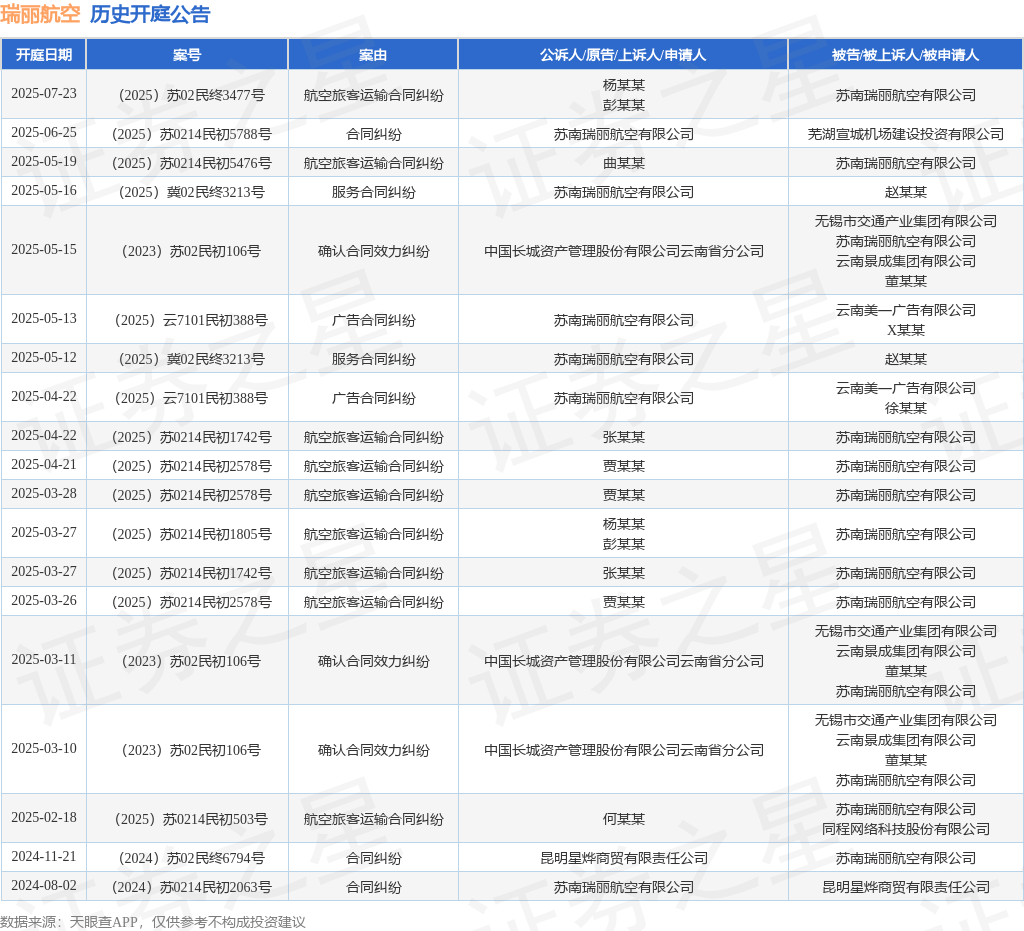Click defendant 同程网络科技股份有限公司
The width and height of the screenshot is (1024, 931).
[x=905, y=829]
